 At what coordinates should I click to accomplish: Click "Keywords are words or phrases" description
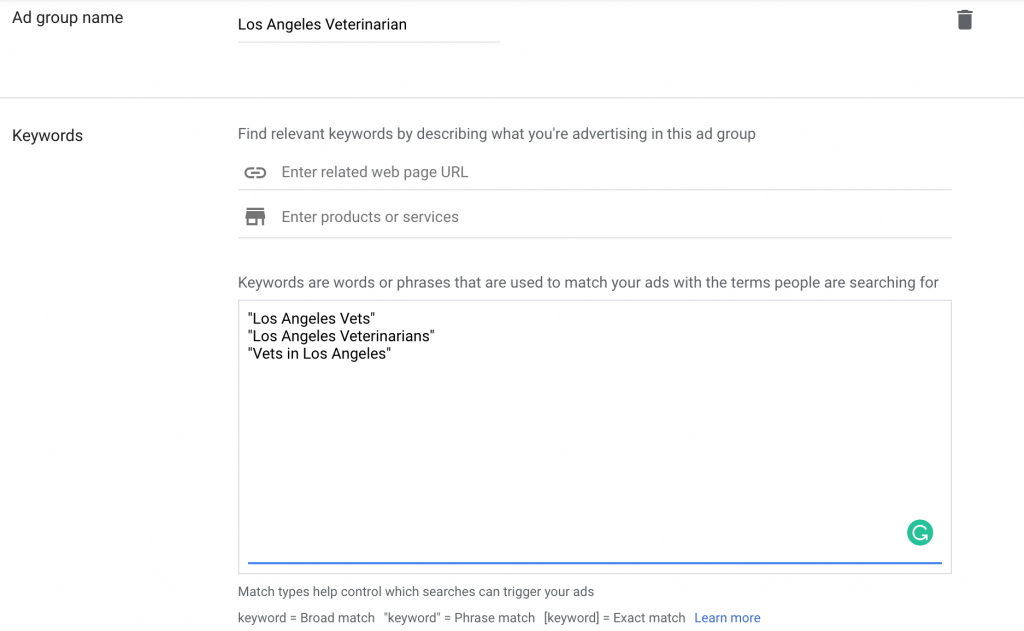tap(588, 283)
